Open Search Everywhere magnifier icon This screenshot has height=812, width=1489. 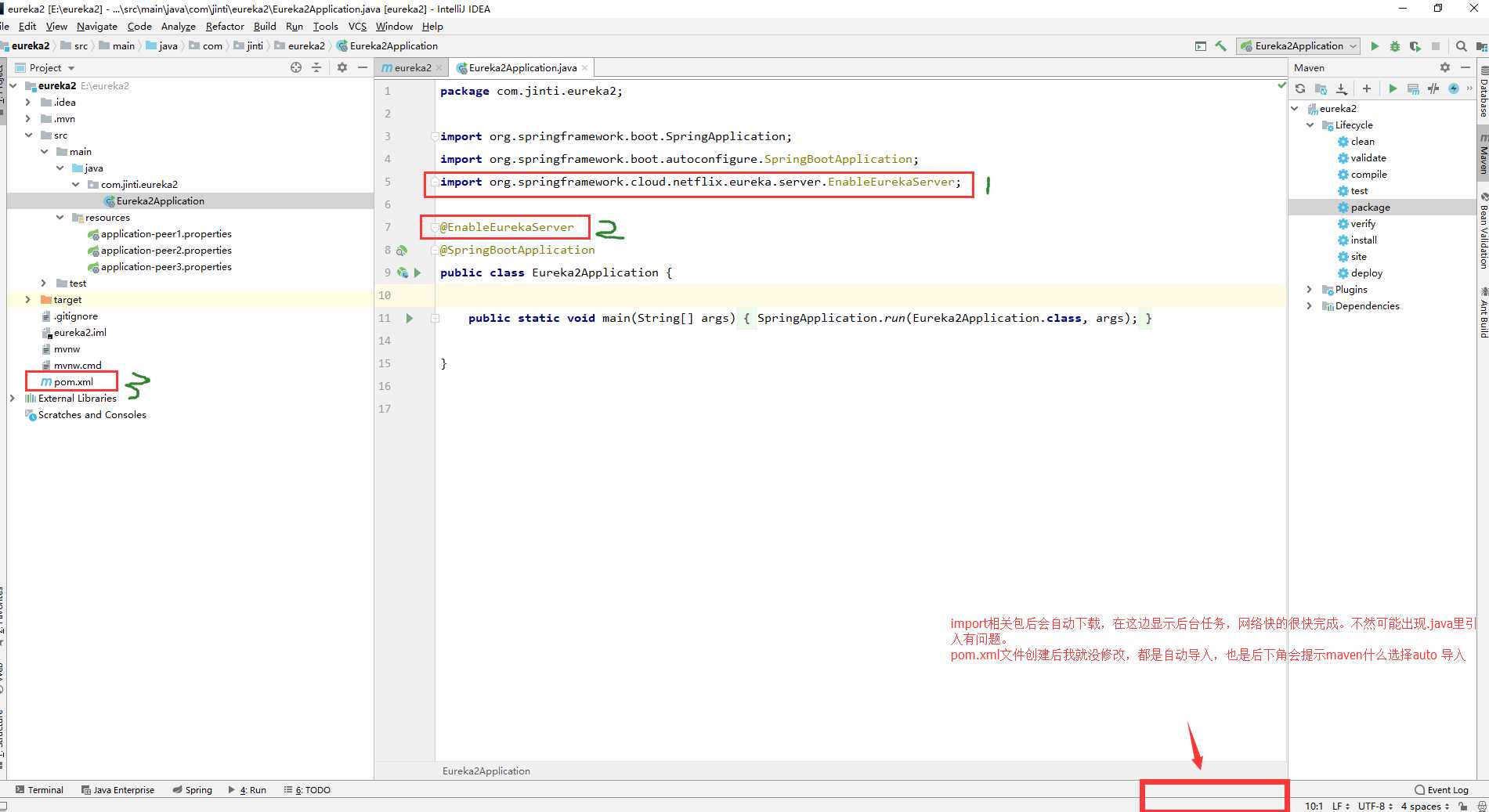(1461, 46)
